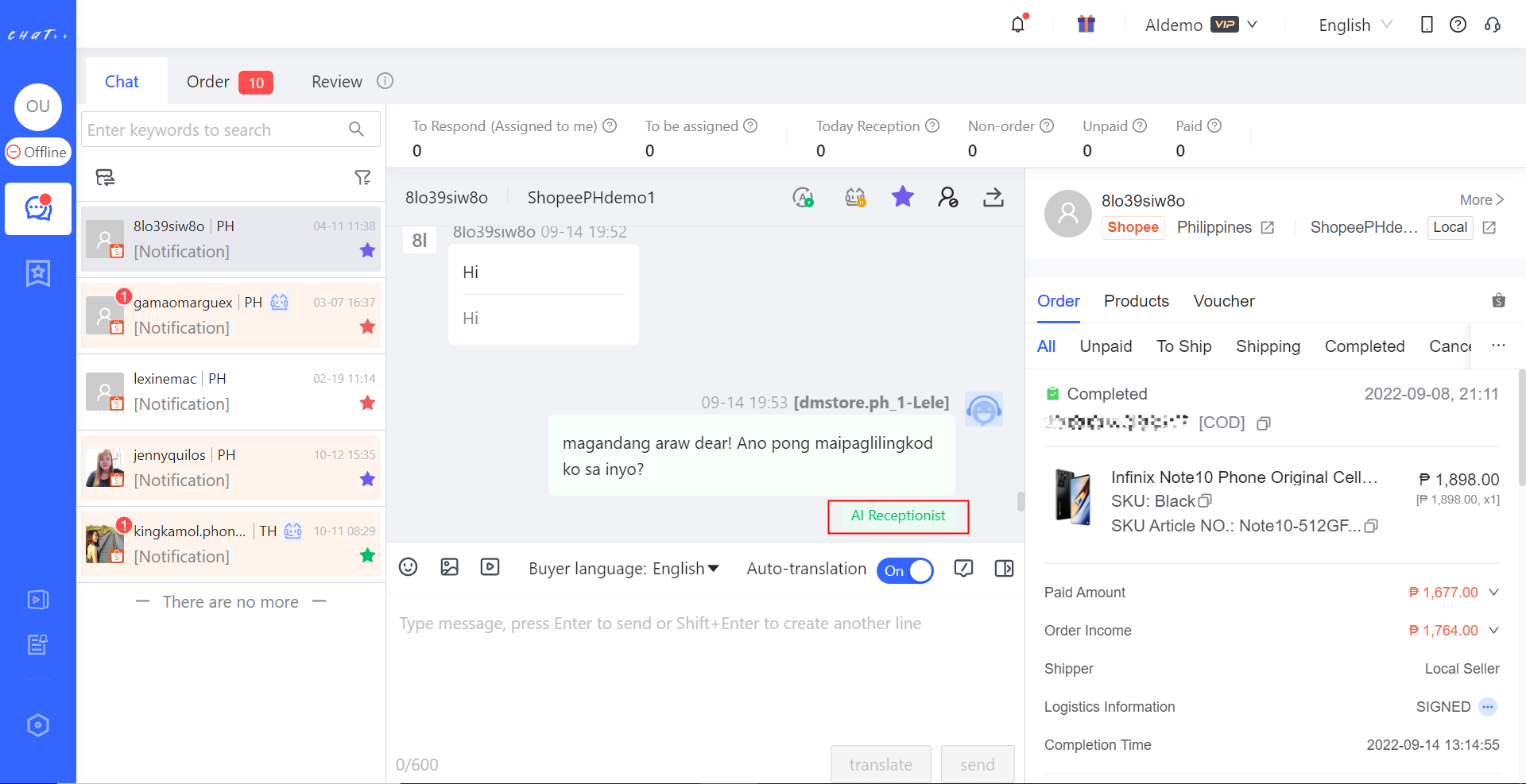Unstar the 8lo39siw8o conversation
The image size is (1526, 784).
click(367, 250)
